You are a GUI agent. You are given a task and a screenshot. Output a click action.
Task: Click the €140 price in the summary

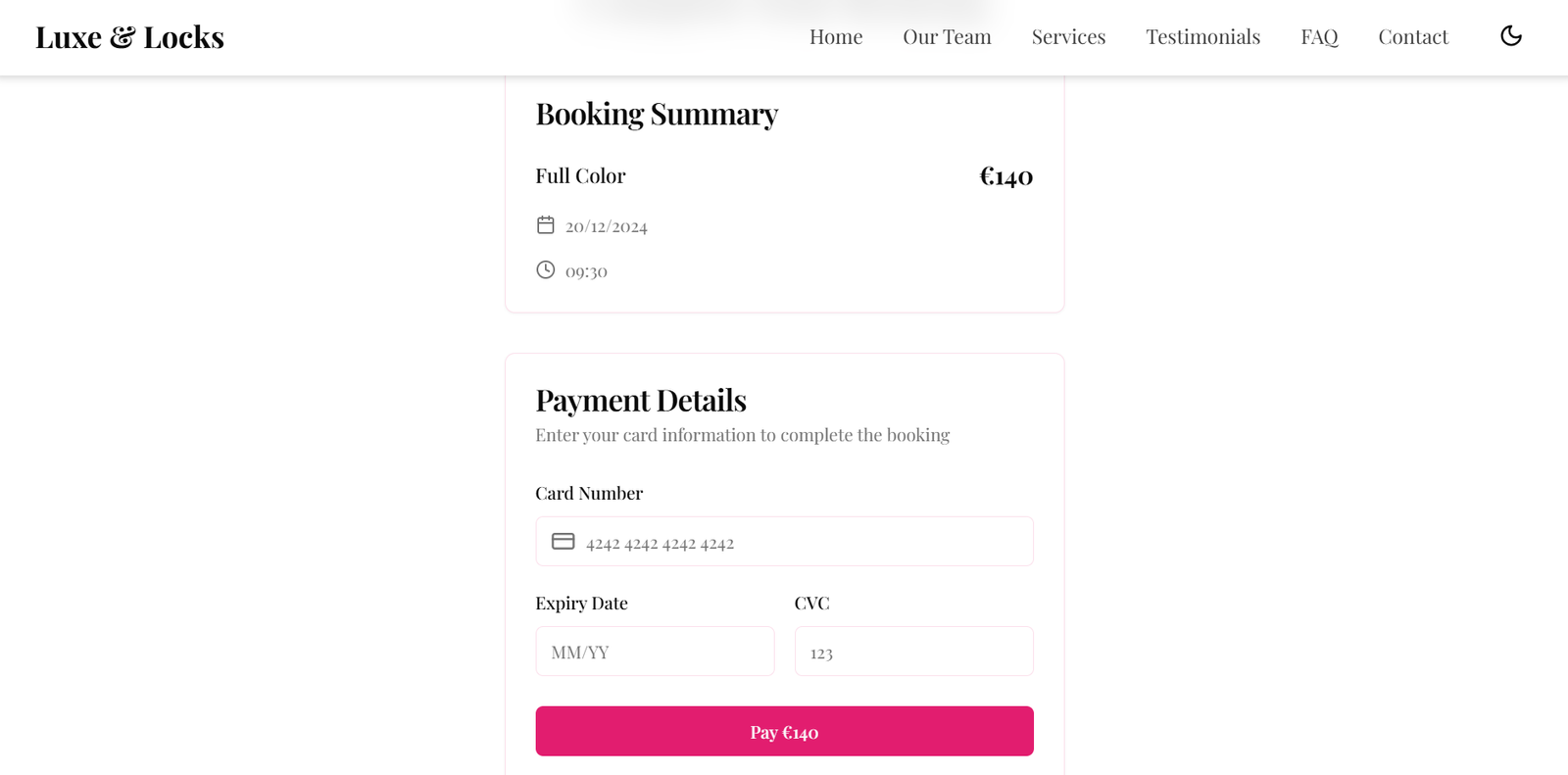(1006, 176)
